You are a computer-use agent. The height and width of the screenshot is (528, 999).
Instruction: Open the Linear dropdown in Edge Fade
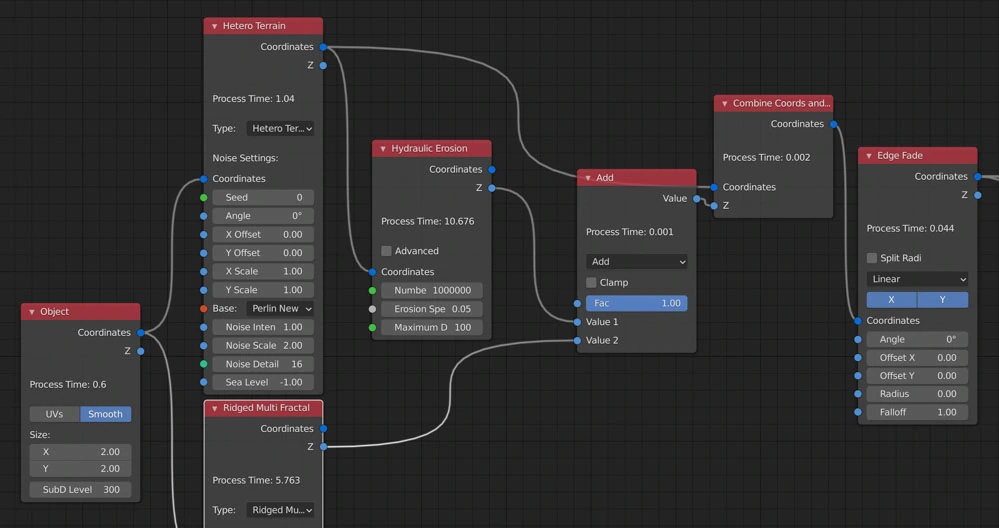(917, 279)
